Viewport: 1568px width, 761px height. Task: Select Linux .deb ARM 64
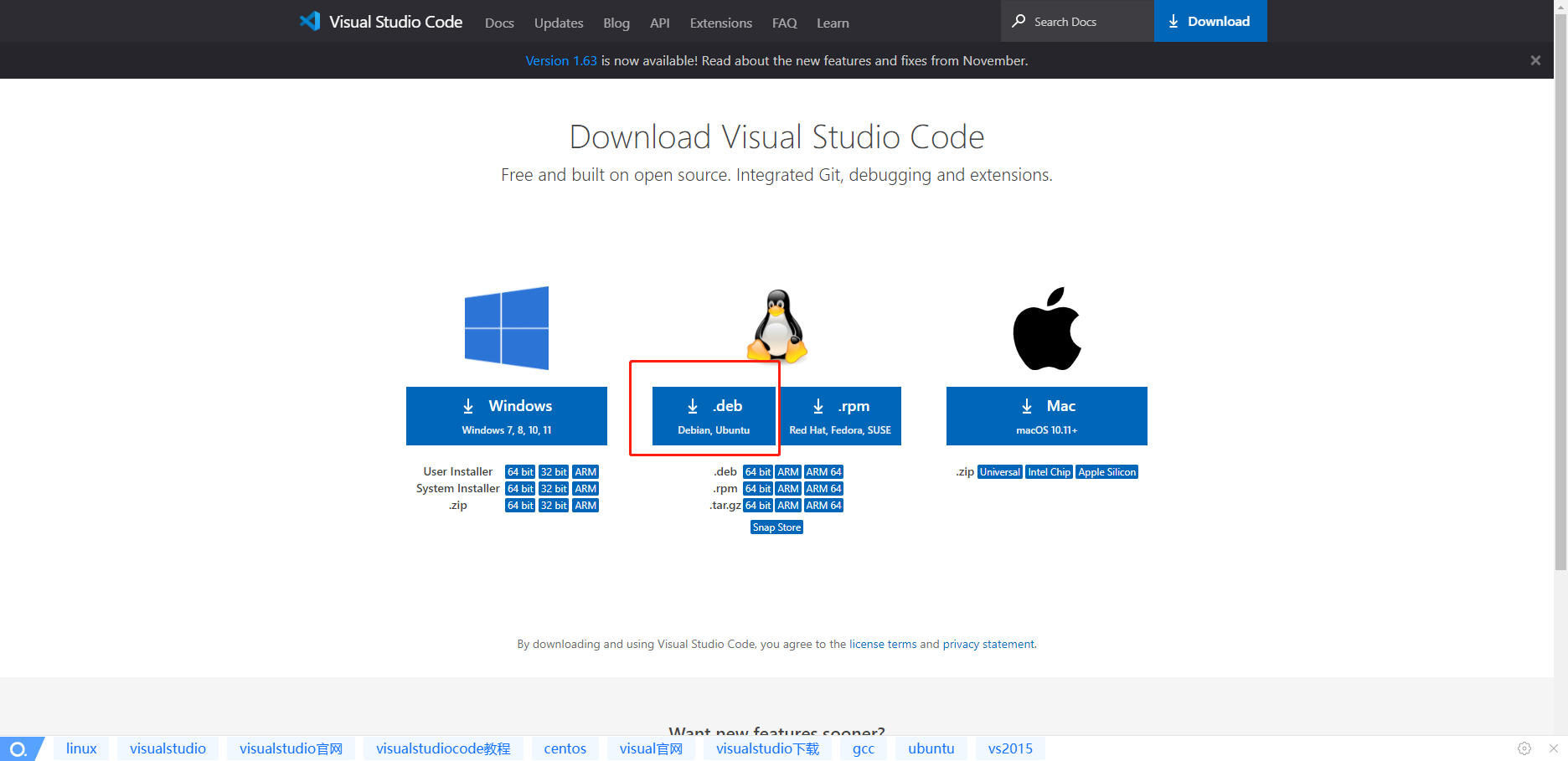[x=823, y=472]
